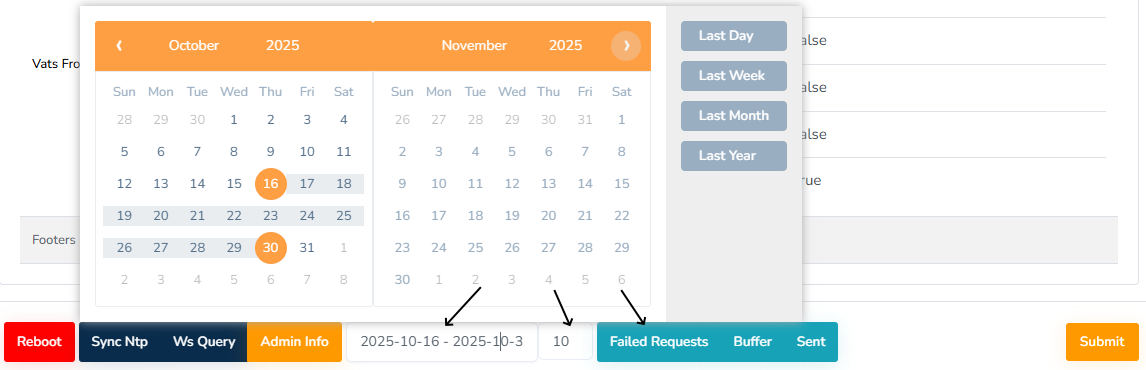The height and width of the screenshot is (370, 1146).
Task: Choose the Last Month preset
Action: (734, 116)
